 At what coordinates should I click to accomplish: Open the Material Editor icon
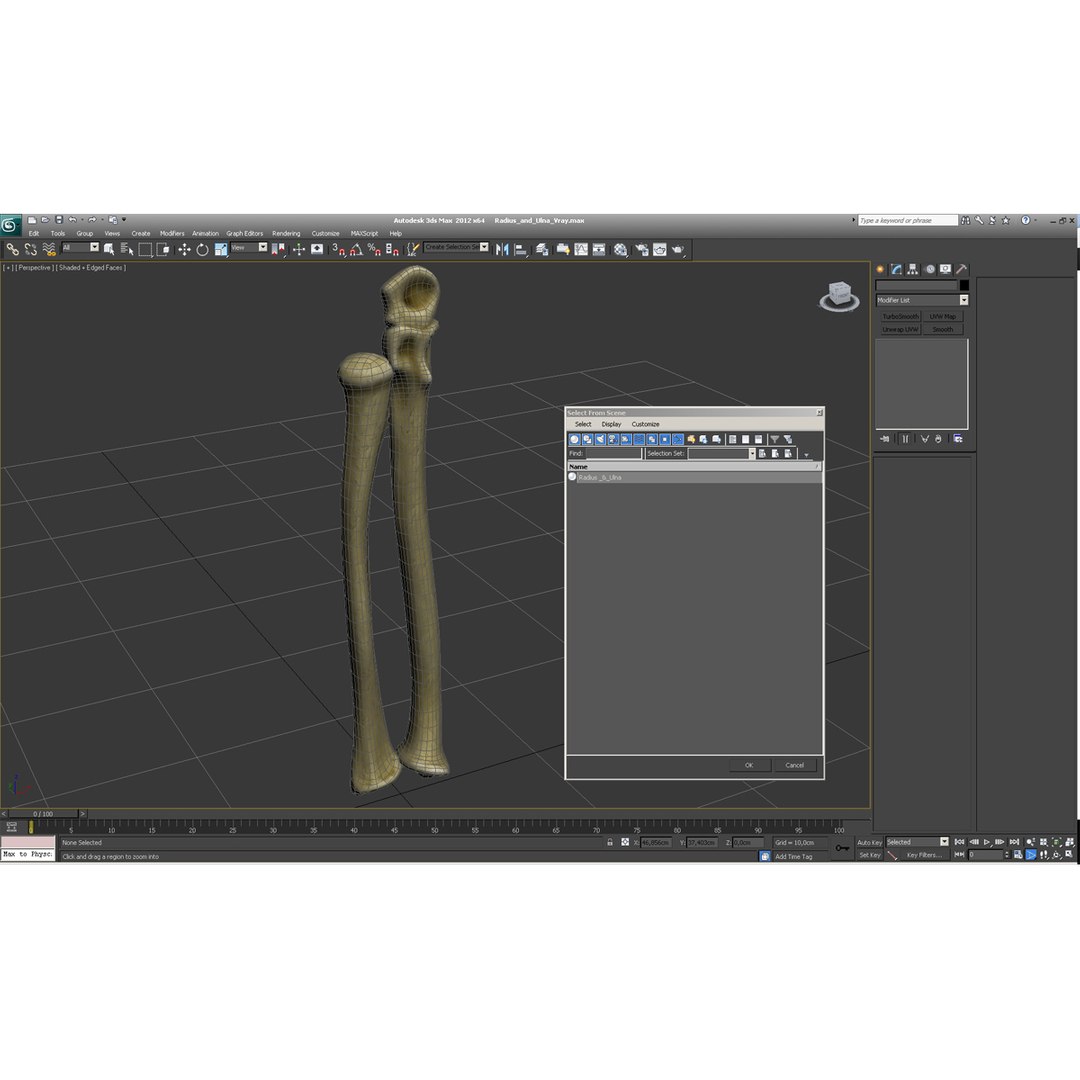(x=621, y=249)
